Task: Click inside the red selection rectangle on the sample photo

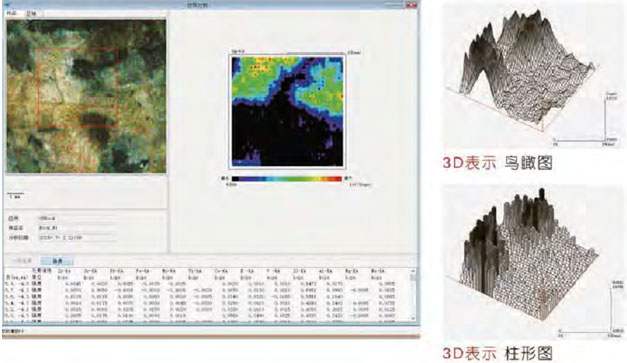Action: coord(78,87)
